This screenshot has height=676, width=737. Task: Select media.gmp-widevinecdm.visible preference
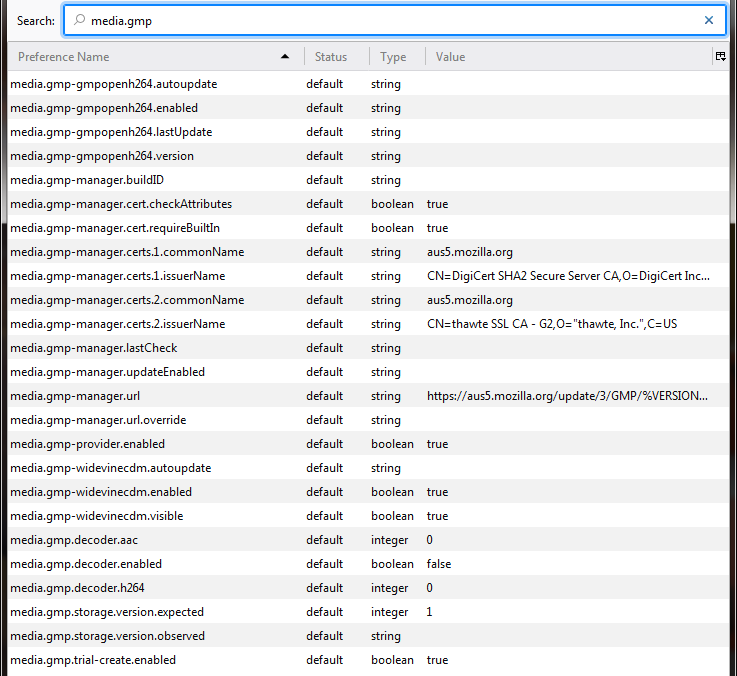pos(97,515)
